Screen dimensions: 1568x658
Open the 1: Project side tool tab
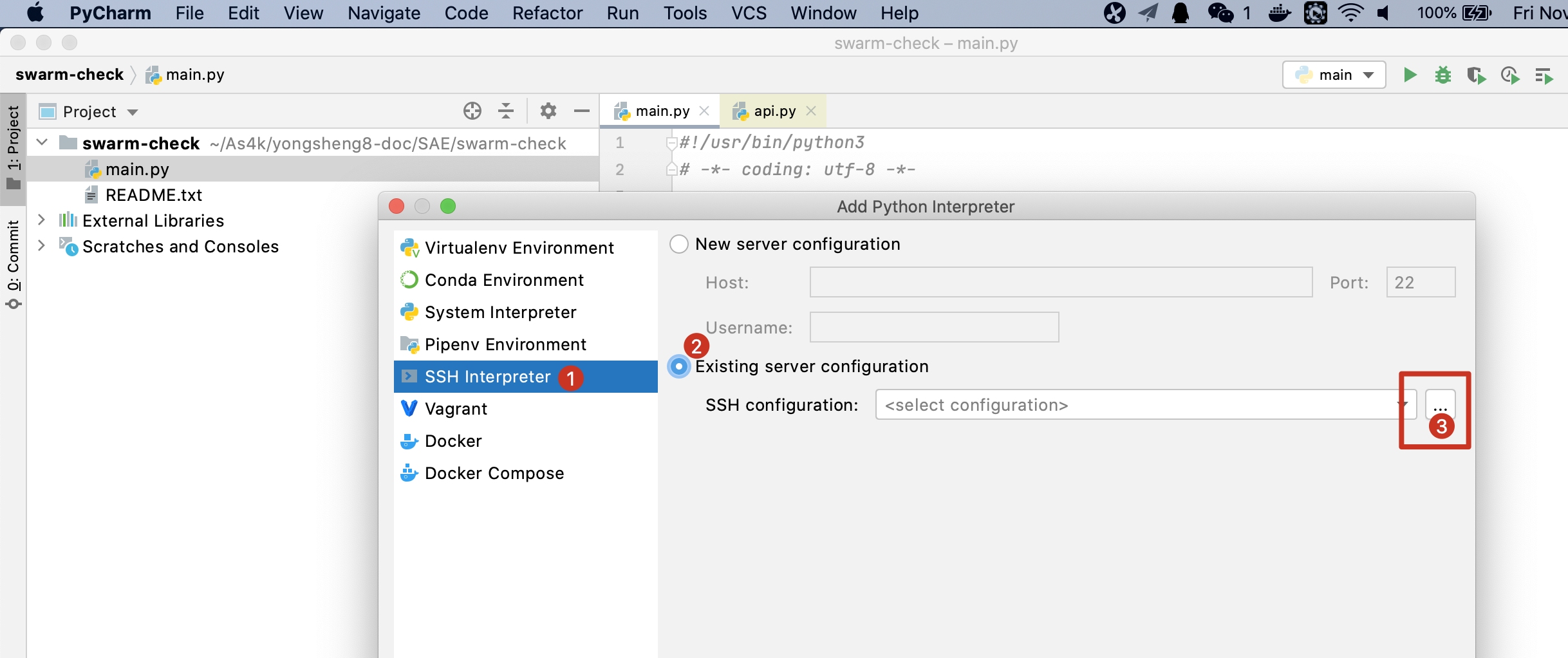pyautogui.click(x=13, y=148)
